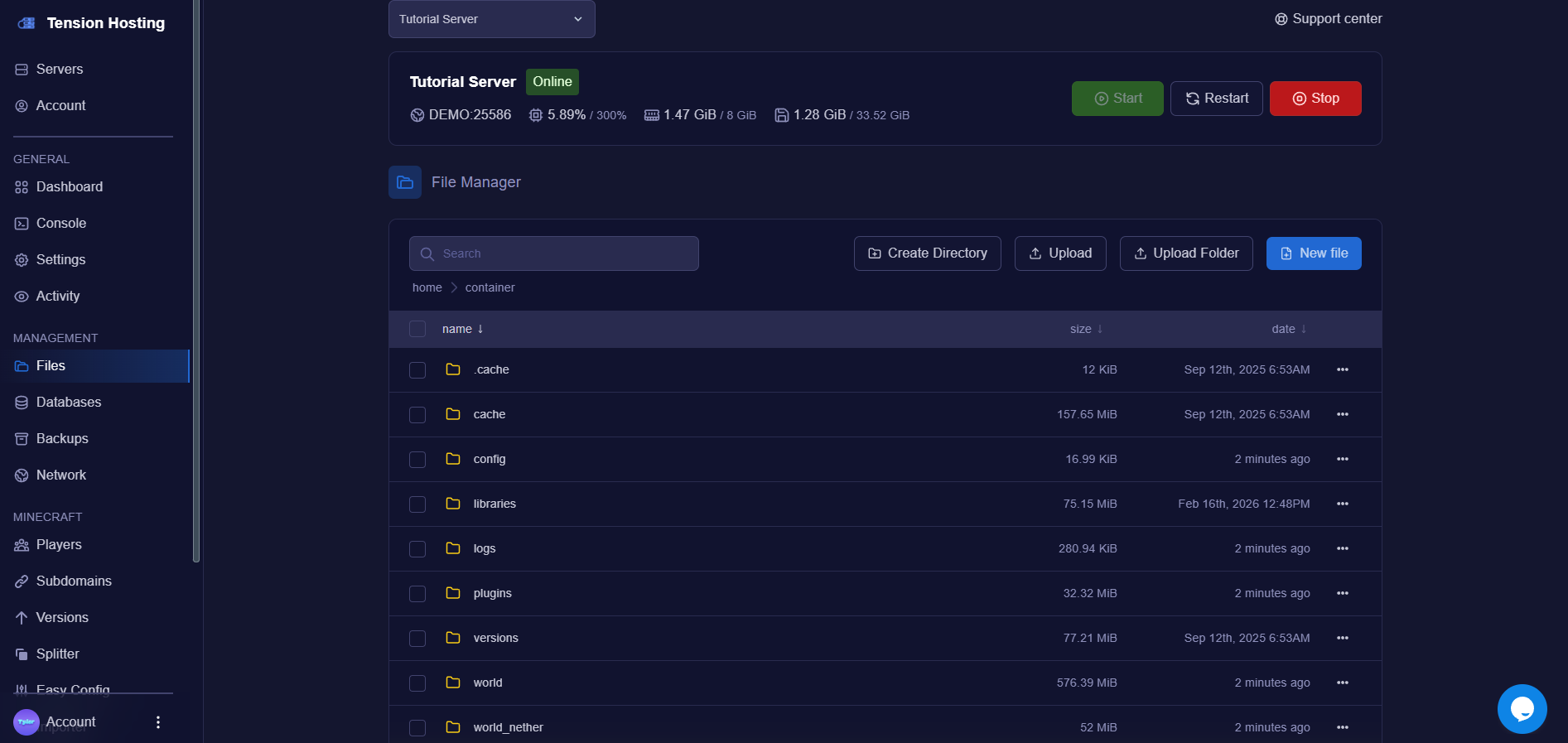Check the world folder checkbox
The width and height of the screenshot is (1568, 743).
click(x=417, y=683)
